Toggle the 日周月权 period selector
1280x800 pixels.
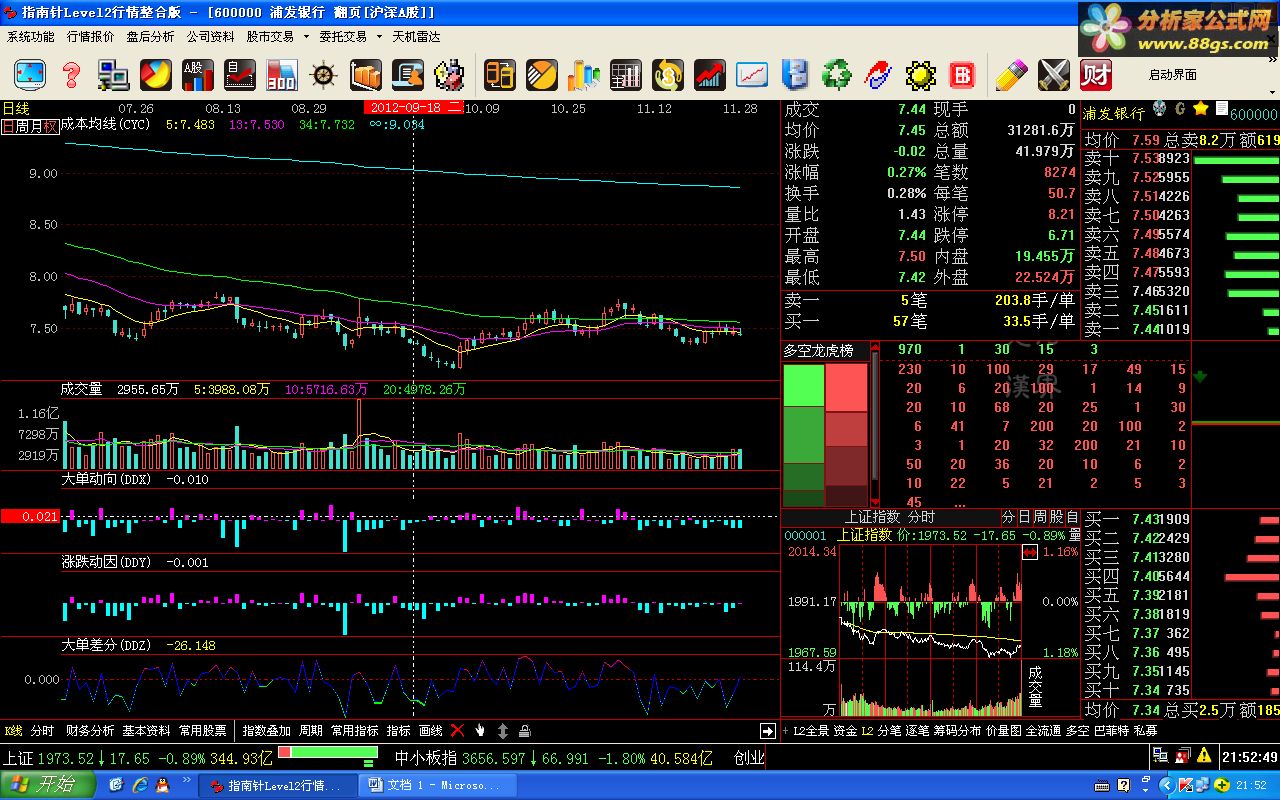click(x=29, y=126)
